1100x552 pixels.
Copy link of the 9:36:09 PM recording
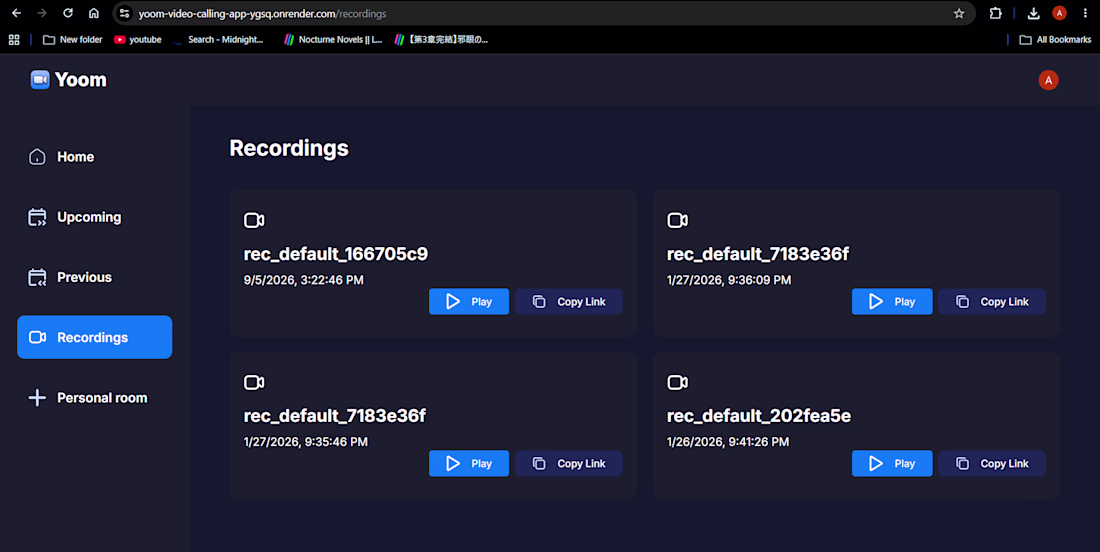click(992, 302)
